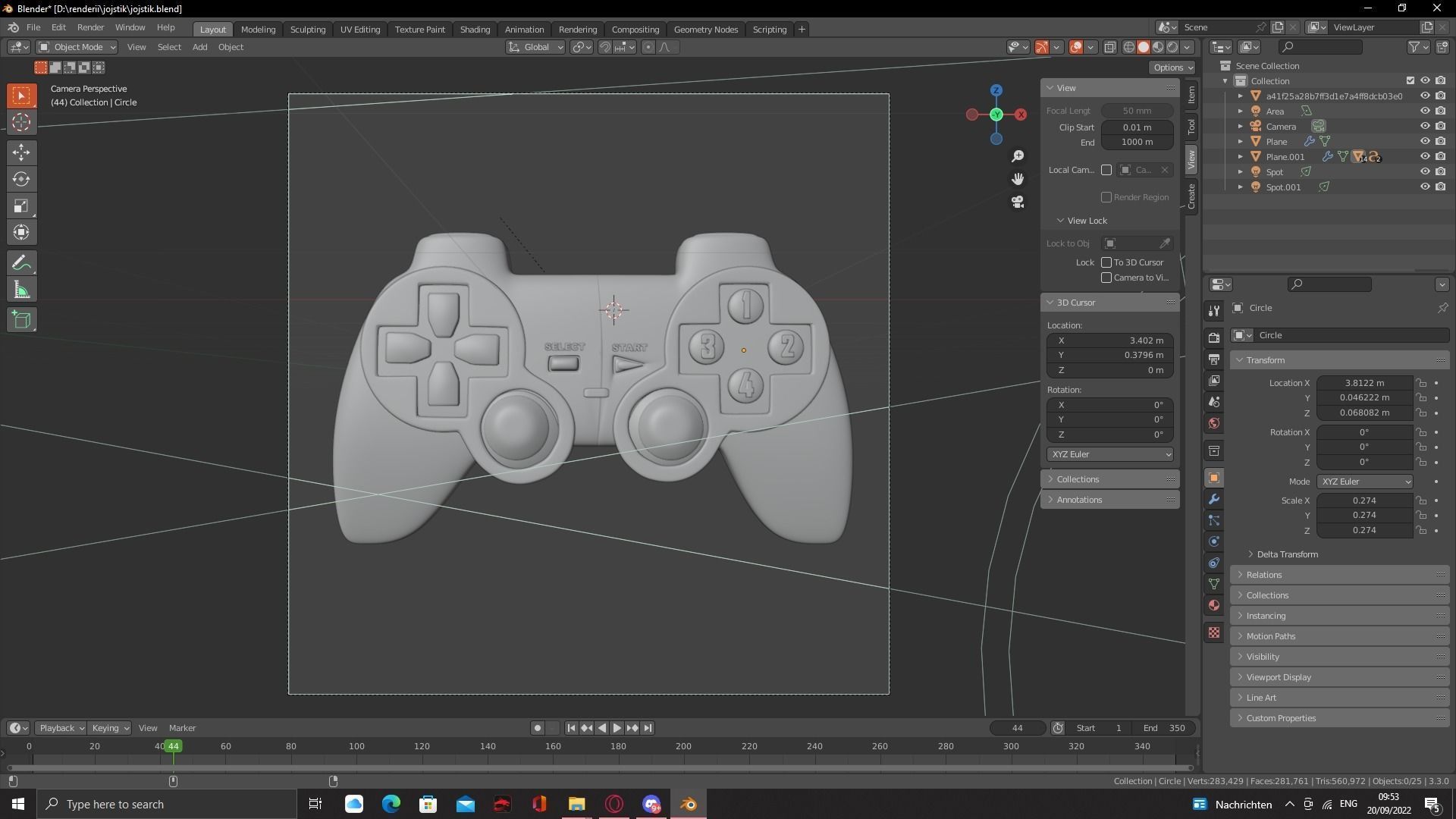Open the Render menu
Screen dimensions: 1456x819
pos(90,27)
